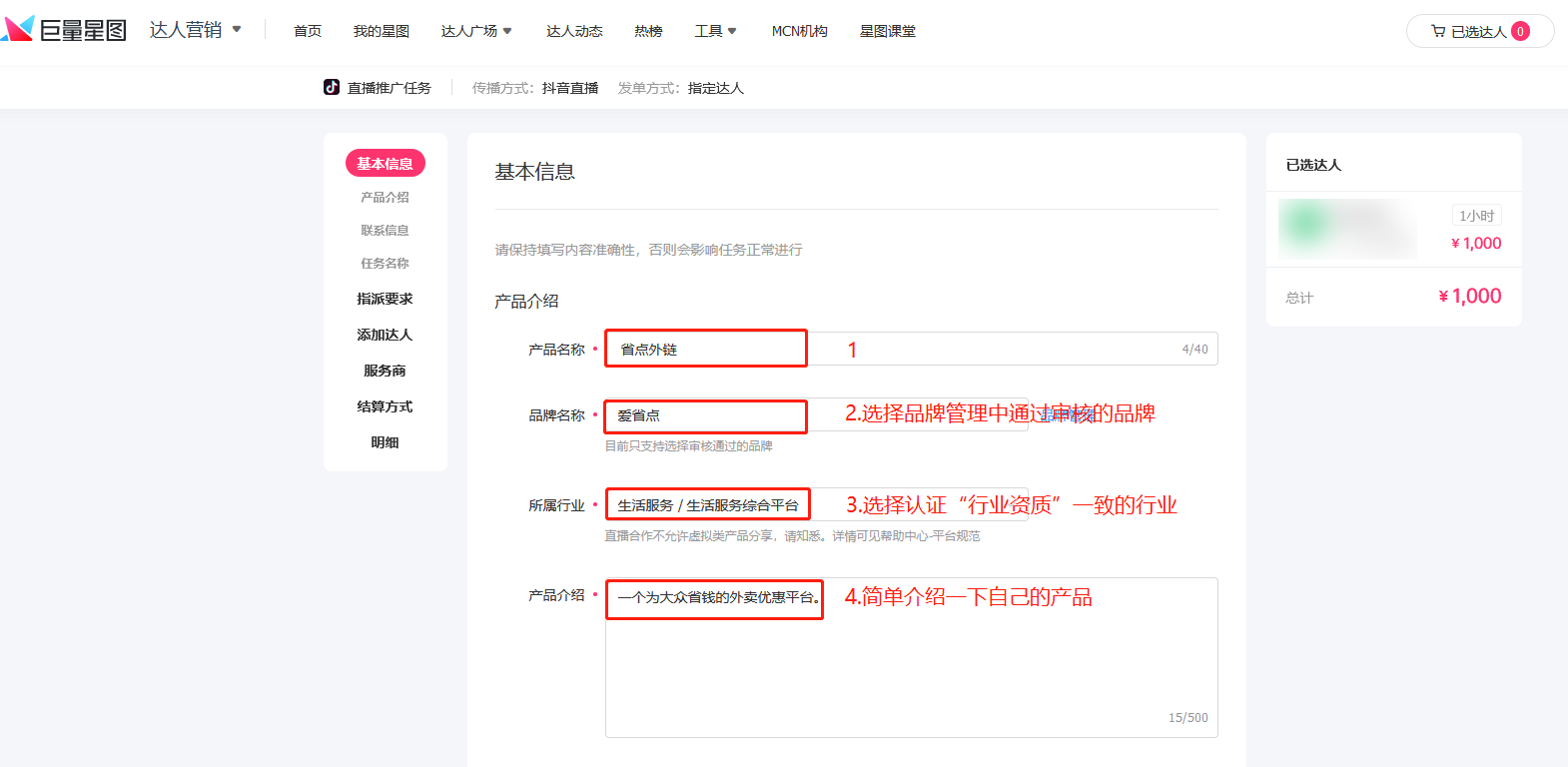Open the 达人营销 dropdown
This screenshot has width=1568, height=767.
click(196, 30)
